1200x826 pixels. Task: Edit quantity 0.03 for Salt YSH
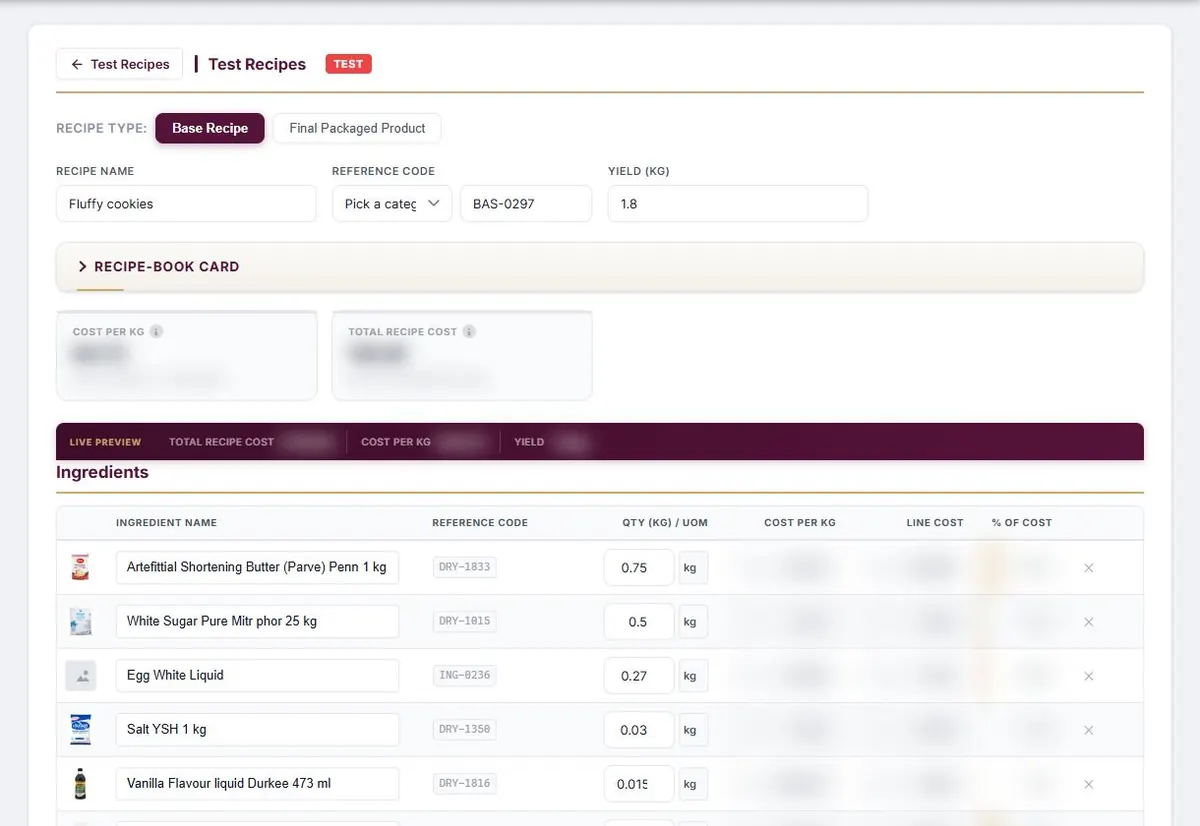click(x=639, y=729)
